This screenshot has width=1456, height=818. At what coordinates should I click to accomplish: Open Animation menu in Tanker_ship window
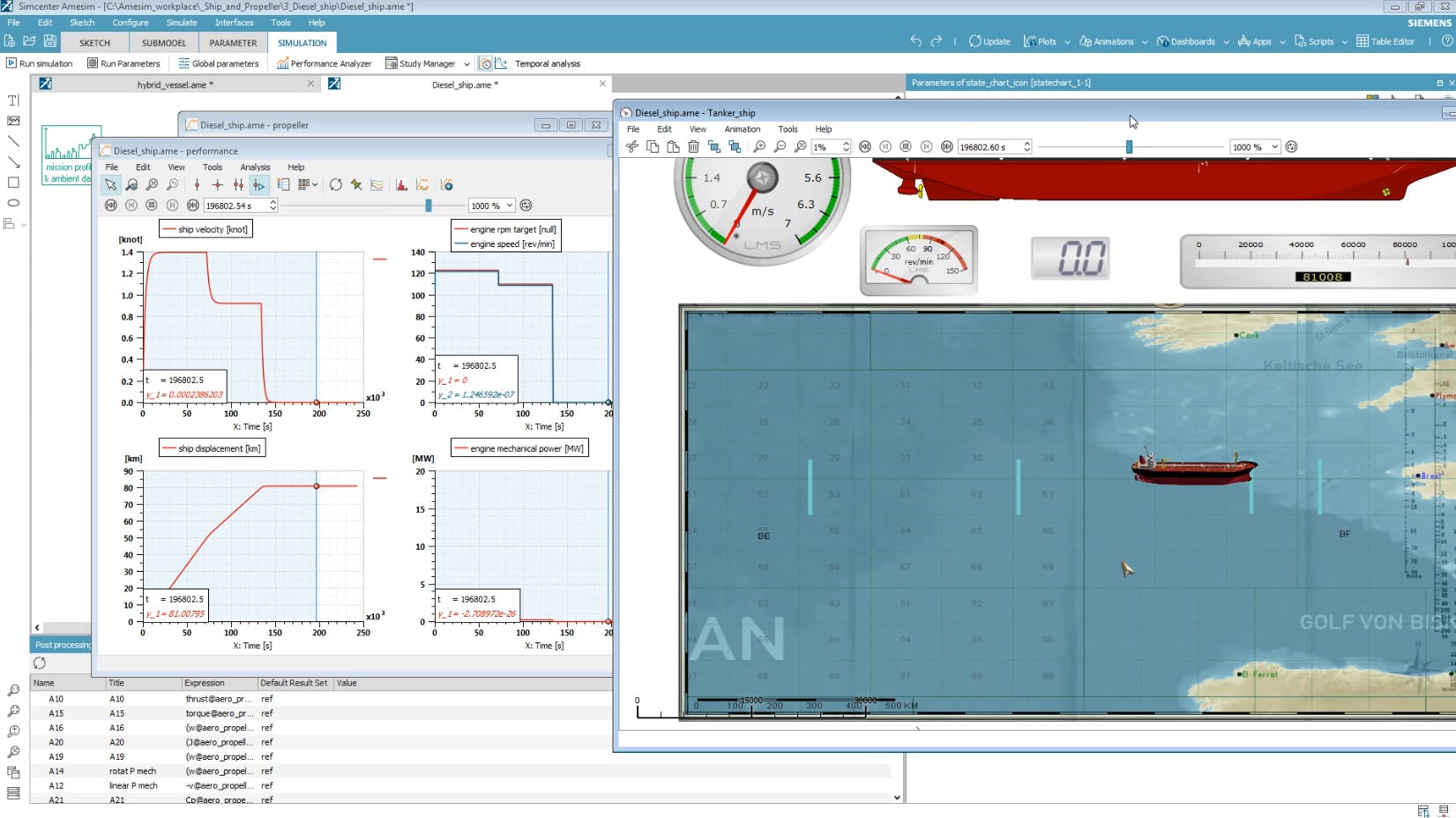point(742,129)
